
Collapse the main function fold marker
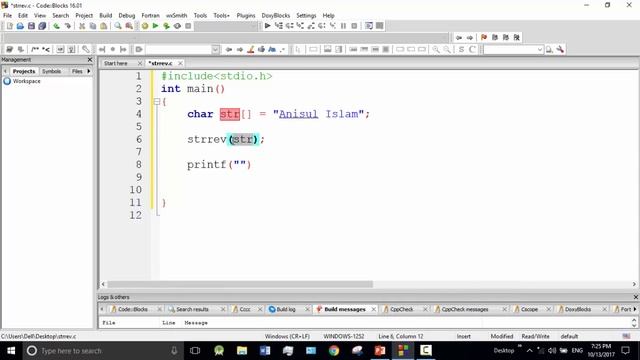[x=157, y=101]
